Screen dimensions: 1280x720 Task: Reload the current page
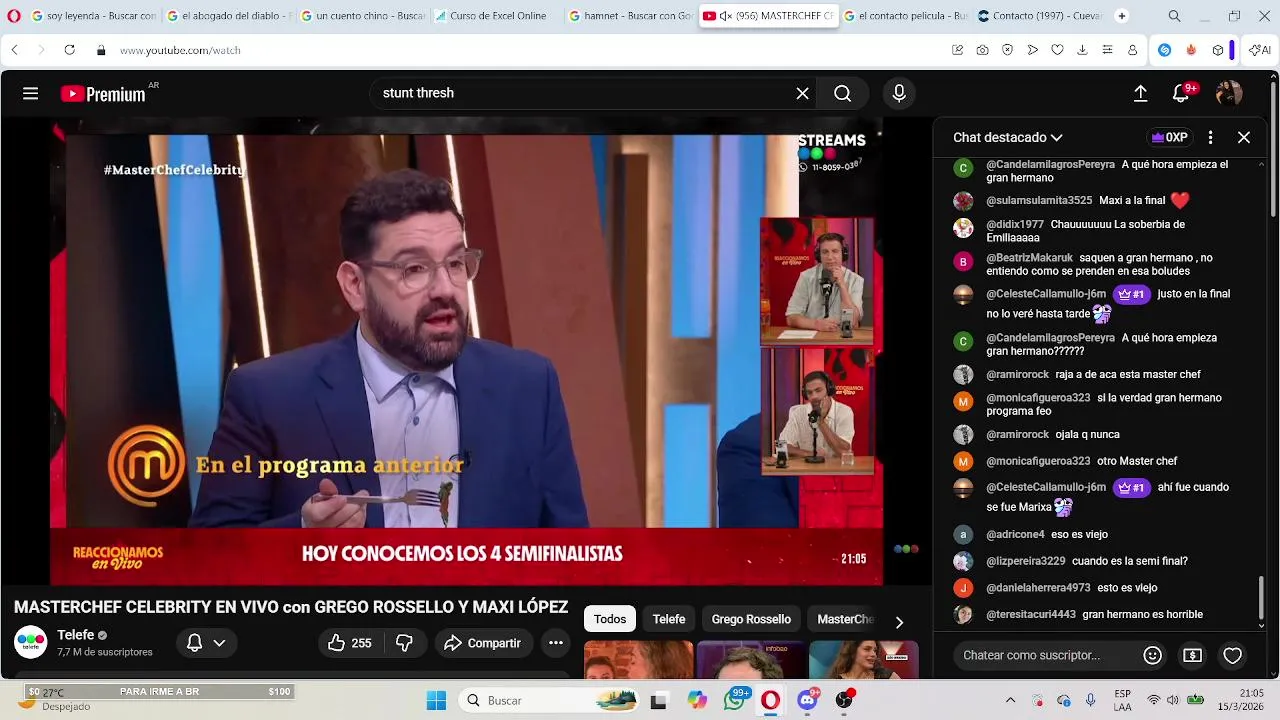coord(69,50)
